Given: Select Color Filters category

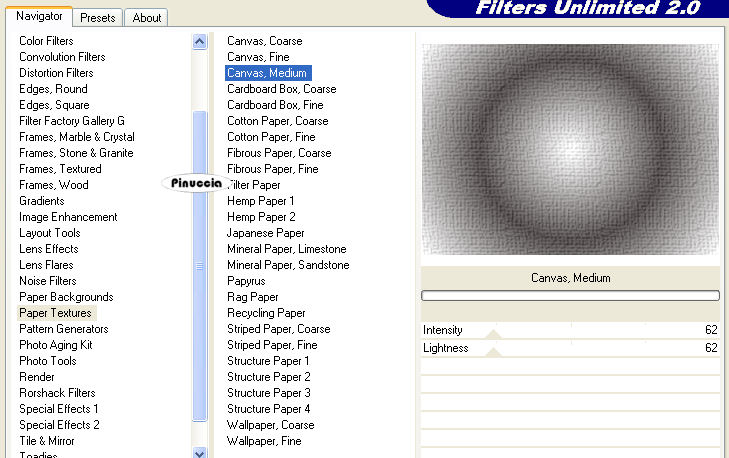Looking at the screenshot, I should (46, 41).
